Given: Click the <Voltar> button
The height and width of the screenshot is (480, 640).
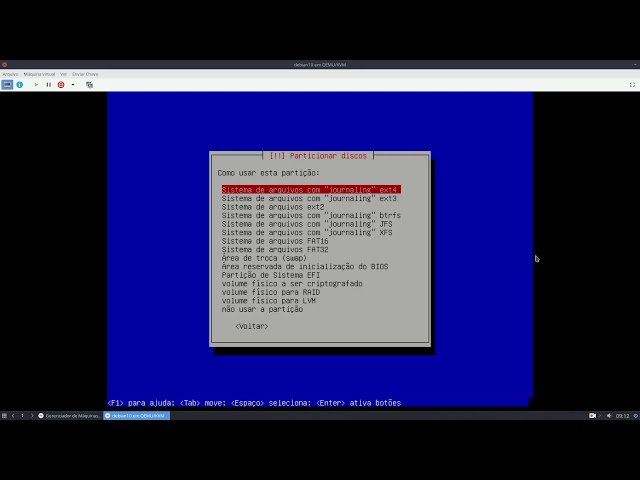Looking at the screenshot, I should point(252,326).
